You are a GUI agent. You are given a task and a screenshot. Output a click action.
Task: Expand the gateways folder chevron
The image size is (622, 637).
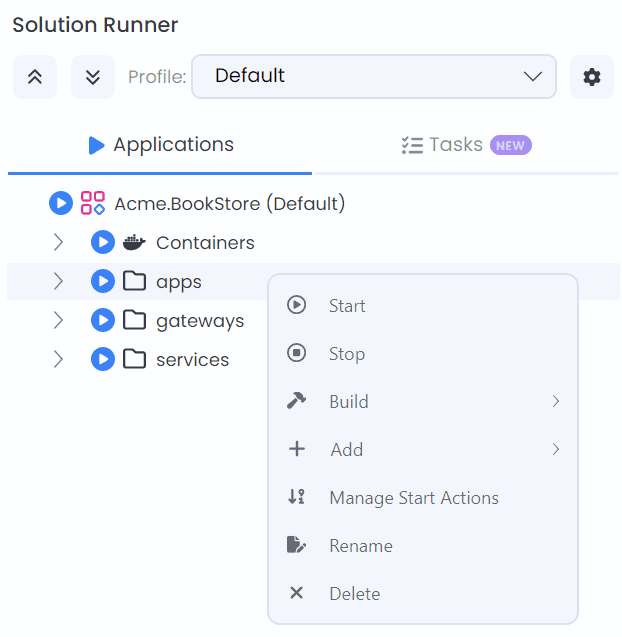tap(58, 321)
